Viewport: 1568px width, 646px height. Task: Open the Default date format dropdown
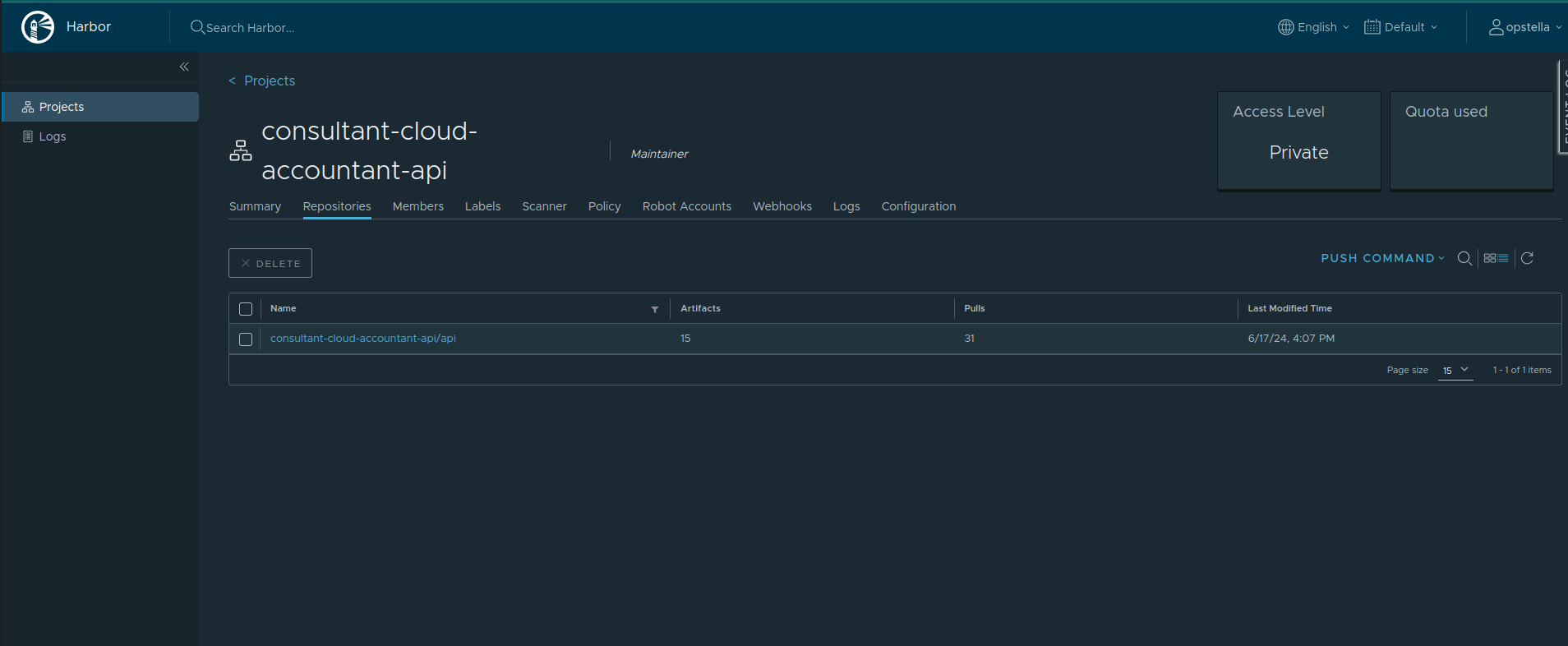(1401, 27)
